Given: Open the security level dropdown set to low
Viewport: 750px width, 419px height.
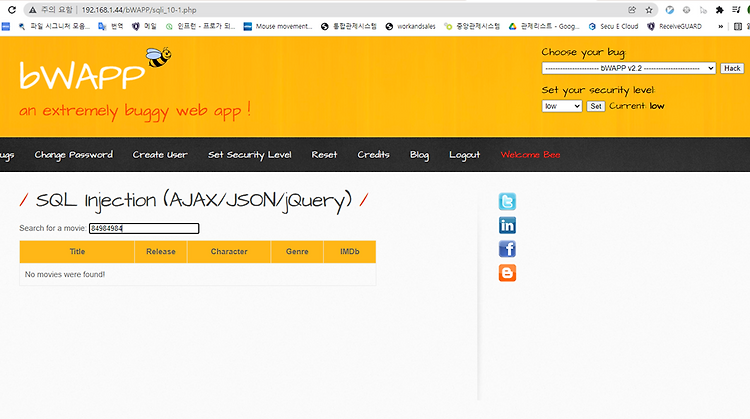Looking at the screenshot, I should click(562, 106).
